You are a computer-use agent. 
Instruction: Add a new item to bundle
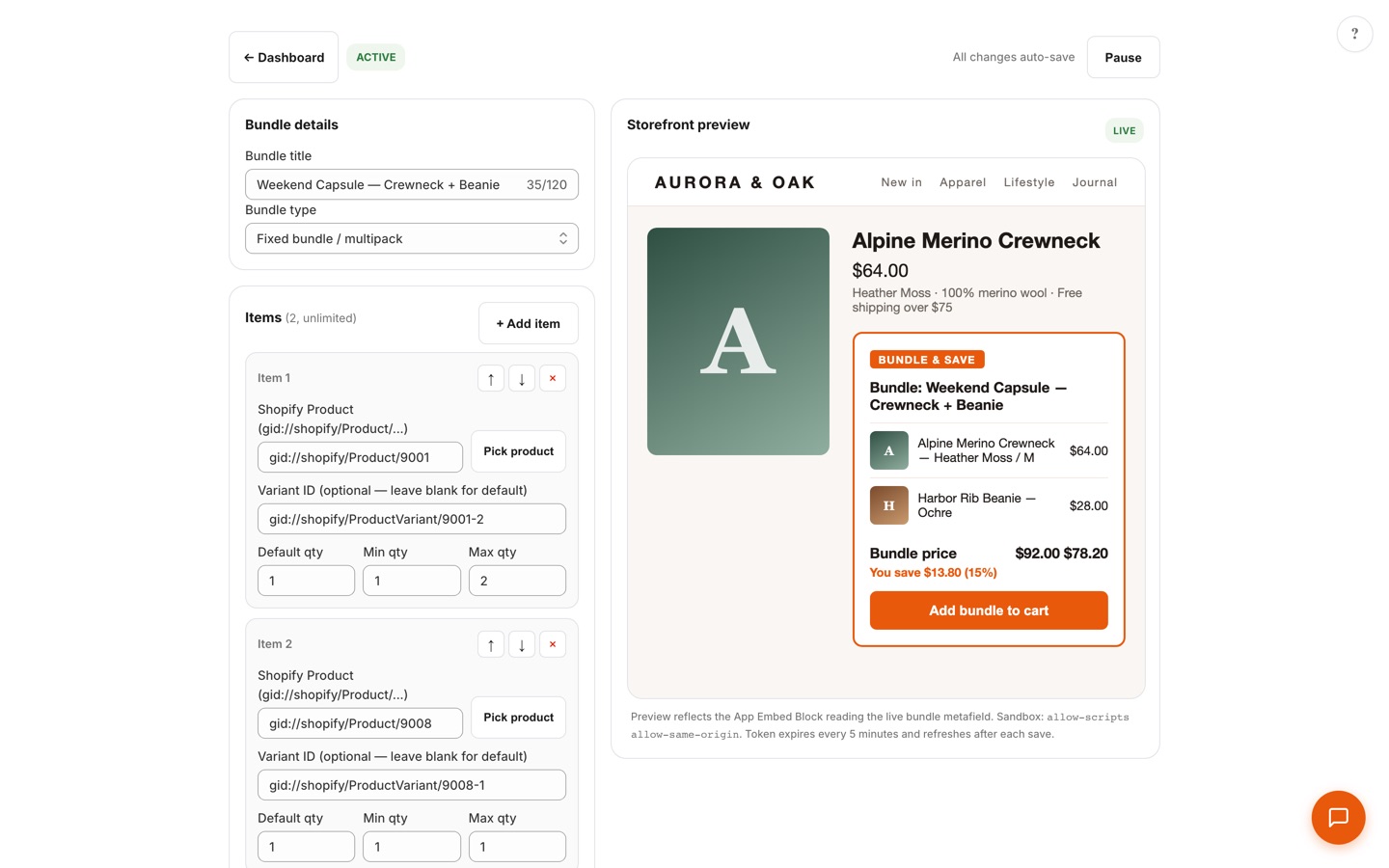pyautogui.click(x=529, y=324)
